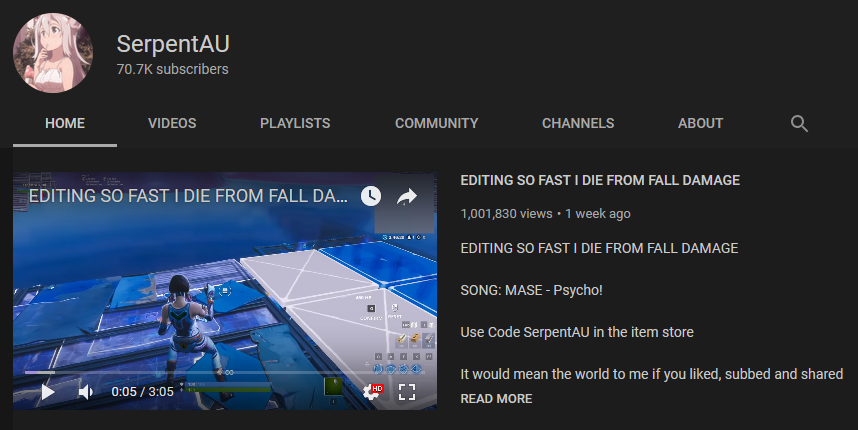Click the SerpentAU channel name
858x430 pixels.
point(173,44)
